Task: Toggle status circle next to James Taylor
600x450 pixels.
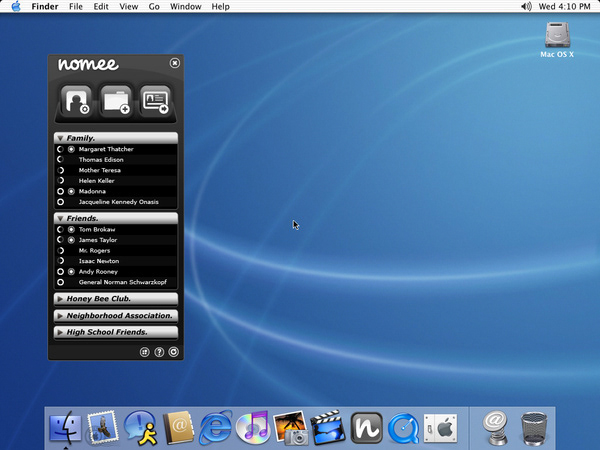Action: coord(60,240)
